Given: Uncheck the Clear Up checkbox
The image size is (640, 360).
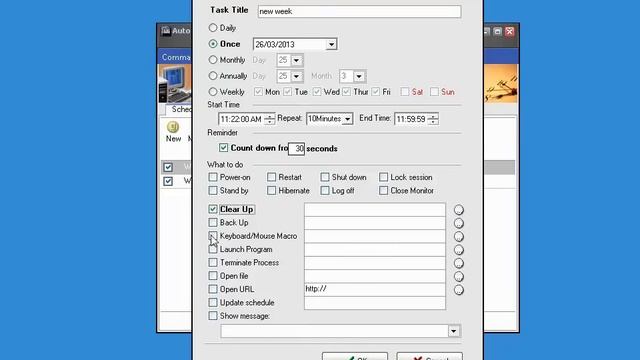Looking at the screenshot, I should coord(213,209).
